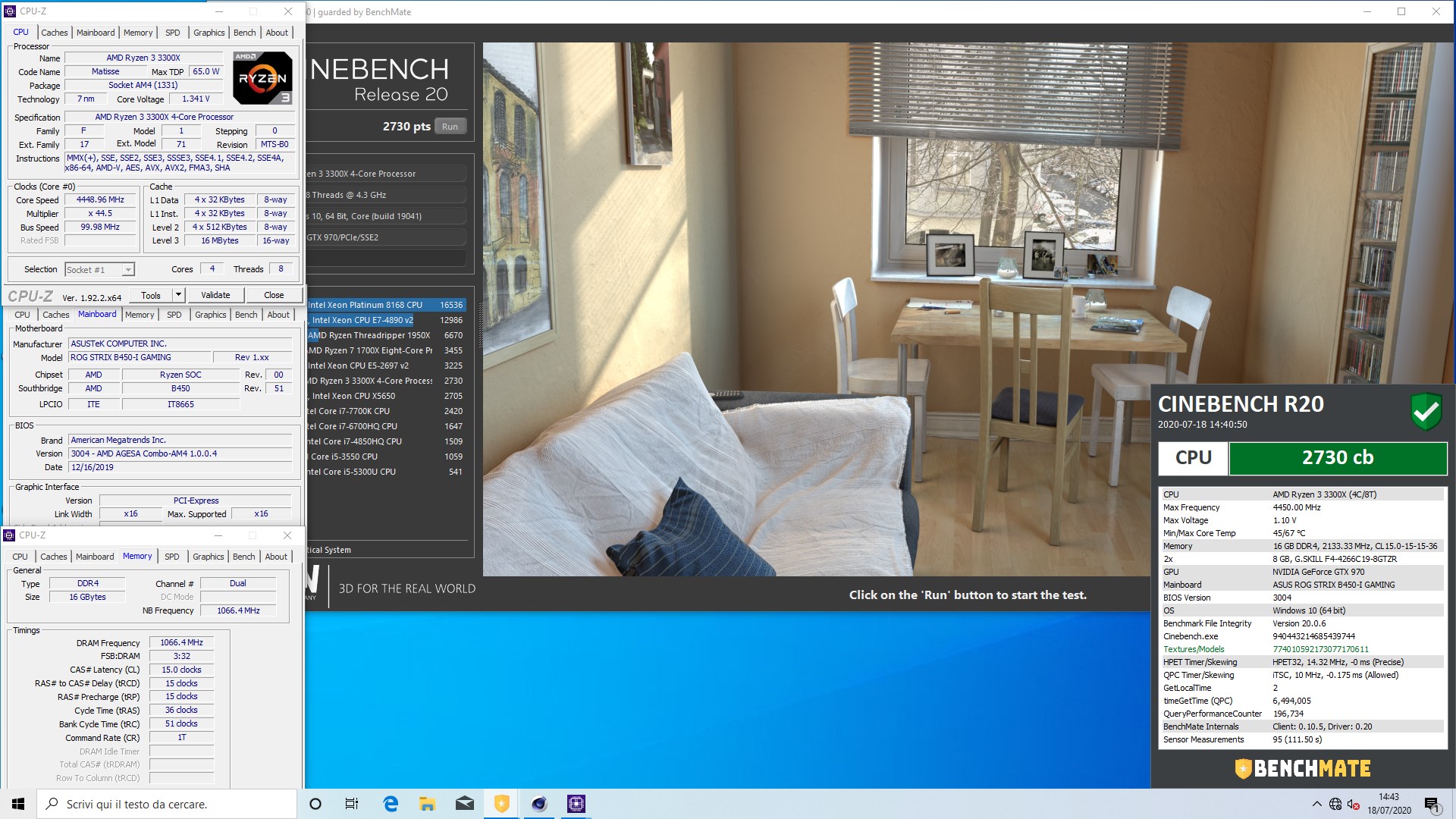Click DRAM Frequency value 1066.4 MHz in Timings

point(181,642)
